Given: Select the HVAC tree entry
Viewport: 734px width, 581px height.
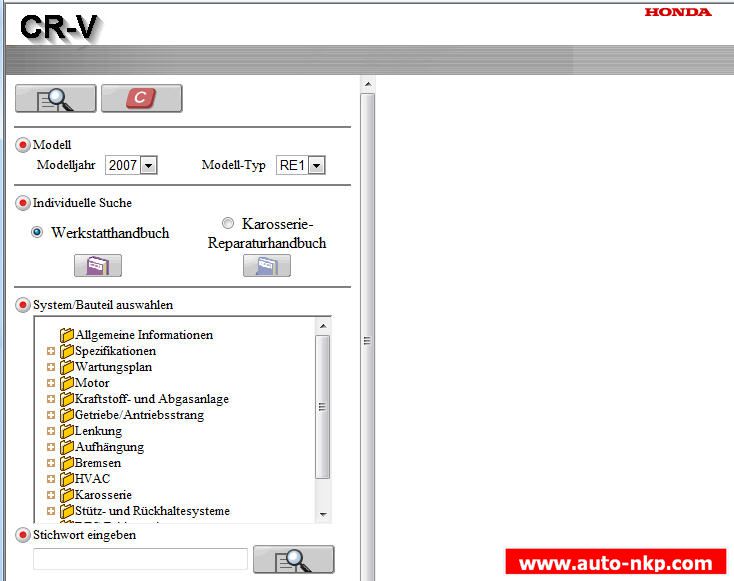Looking at the screenshot, I should pyautogui.click(x=93, y=478).
